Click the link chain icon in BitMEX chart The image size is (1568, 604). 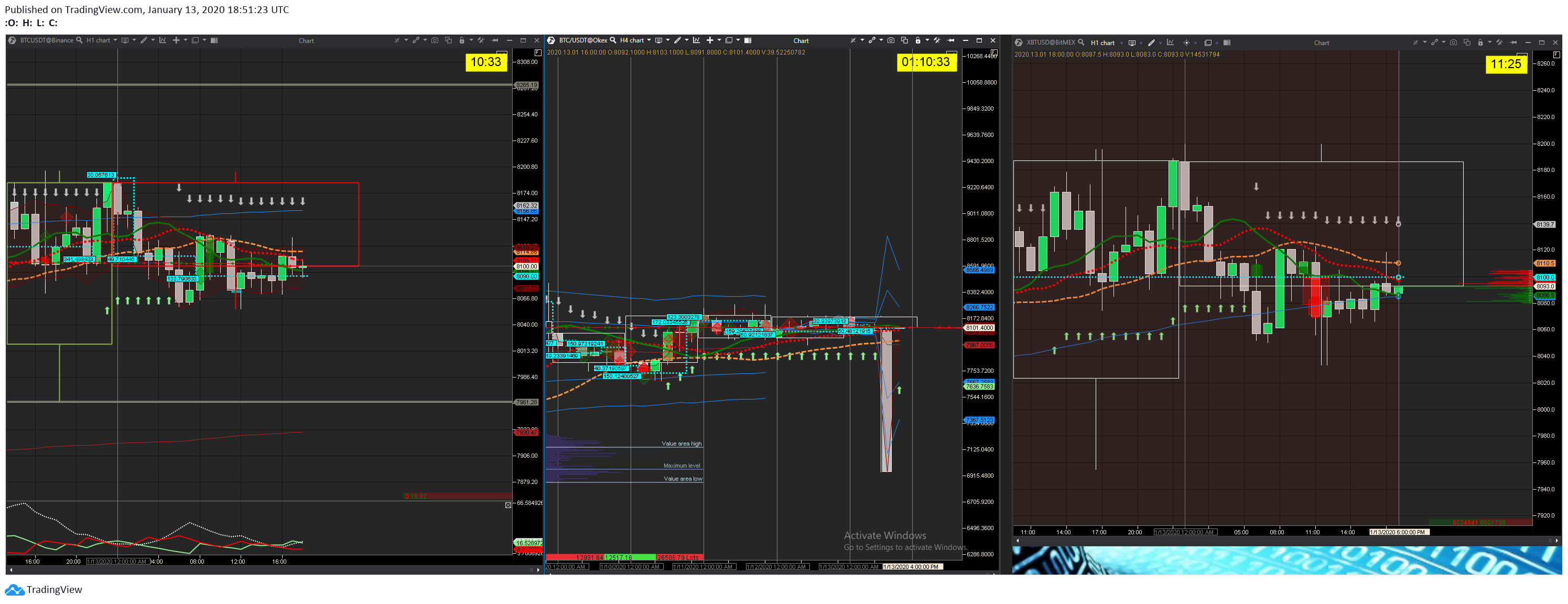click(x=1435, y=42)
